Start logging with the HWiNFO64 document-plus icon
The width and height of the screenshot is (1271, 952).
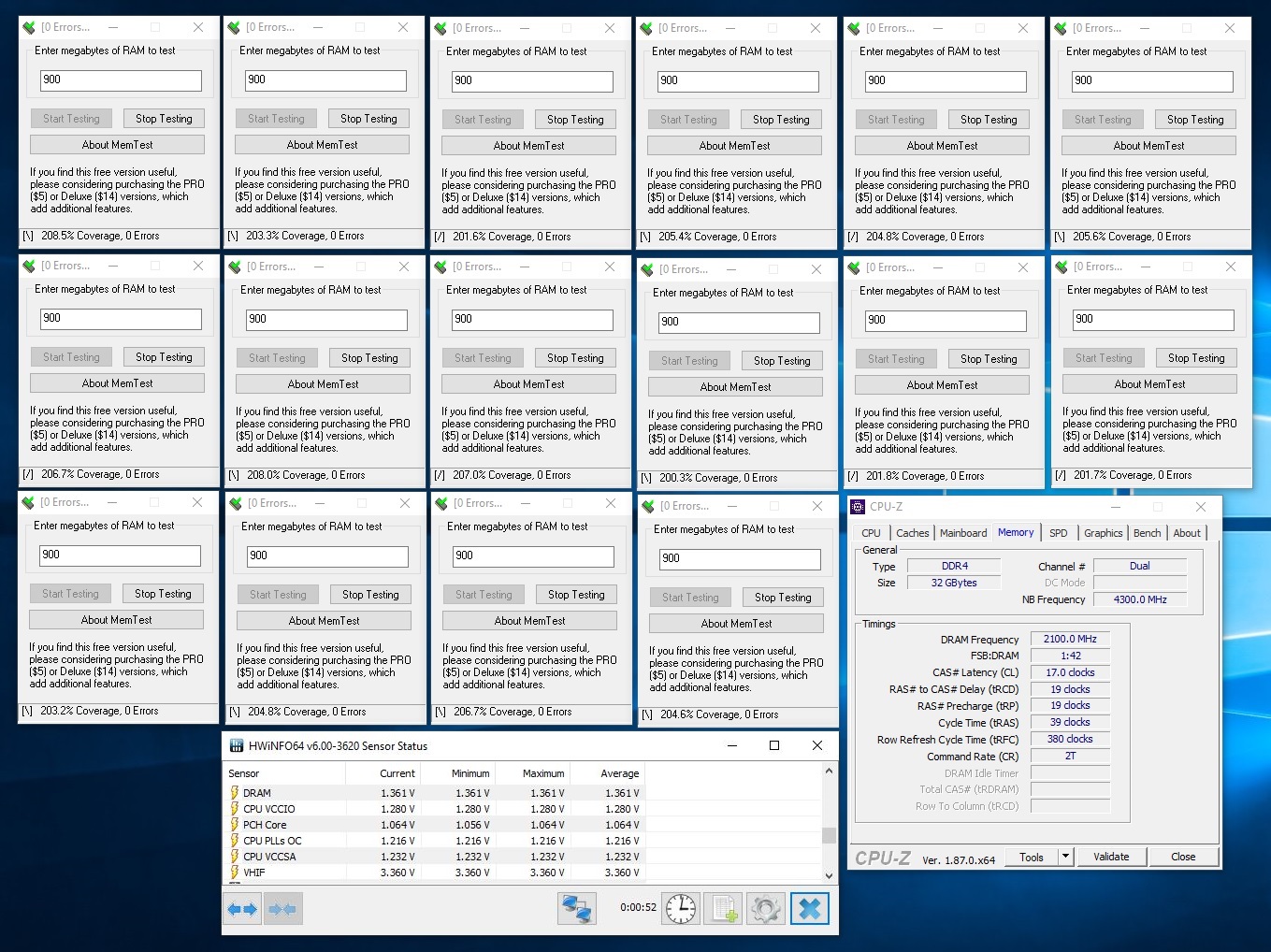[x=725, y=909]
